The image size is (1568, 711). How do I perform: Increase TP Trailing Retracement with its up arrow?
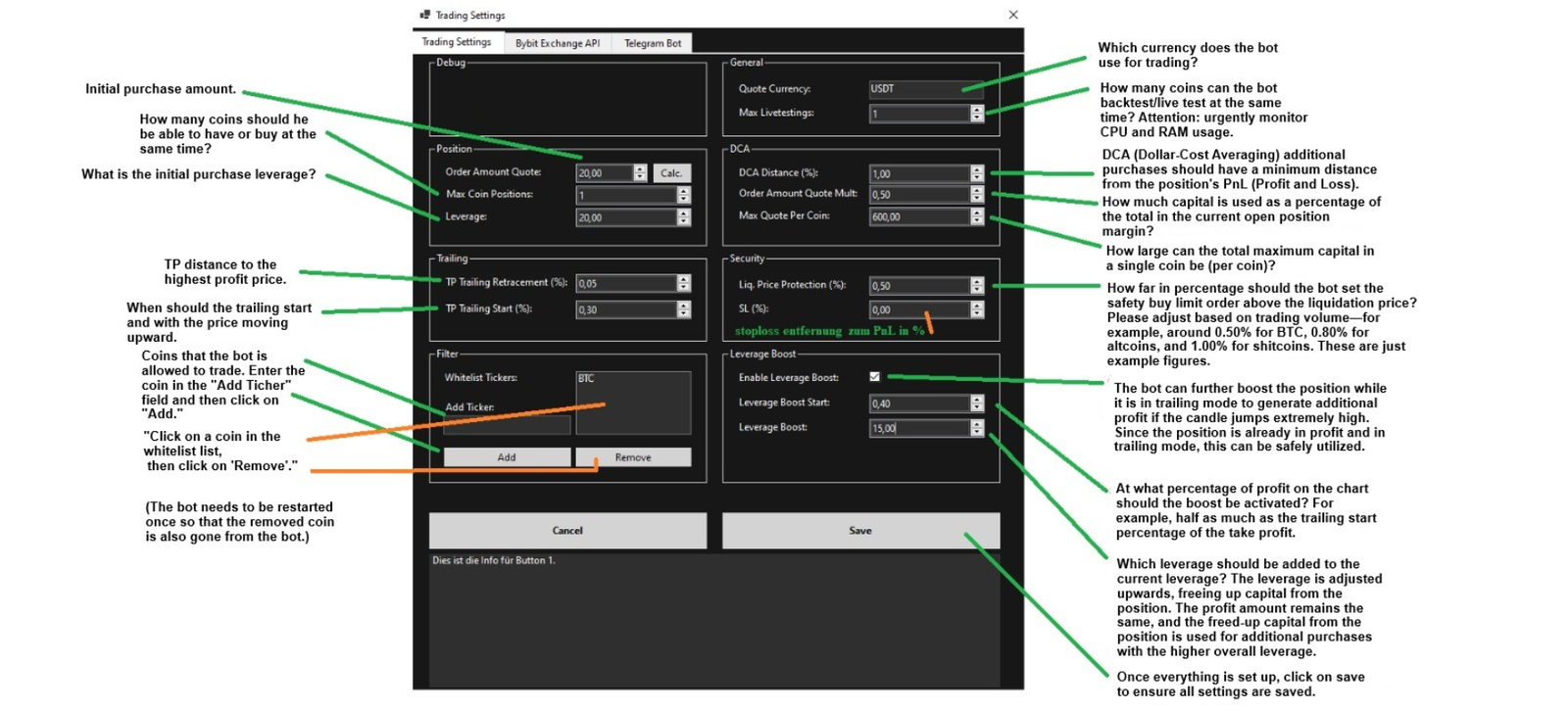coord(684,279)
